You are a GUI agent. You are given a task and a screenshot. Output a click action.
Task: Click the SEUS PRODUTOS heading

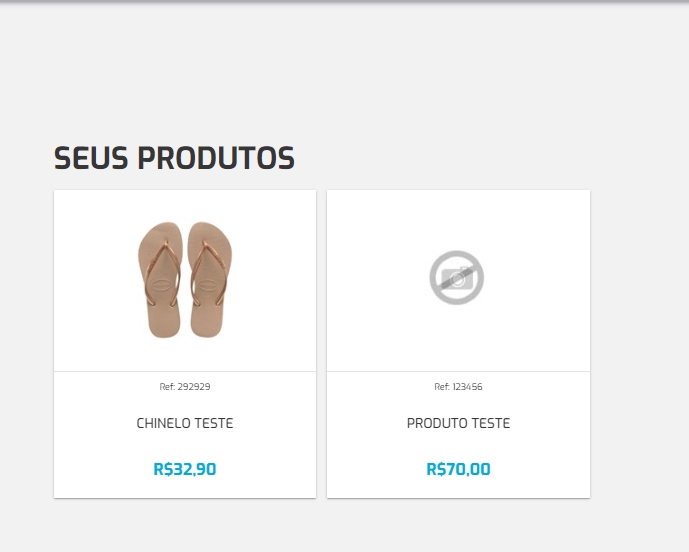174,158
